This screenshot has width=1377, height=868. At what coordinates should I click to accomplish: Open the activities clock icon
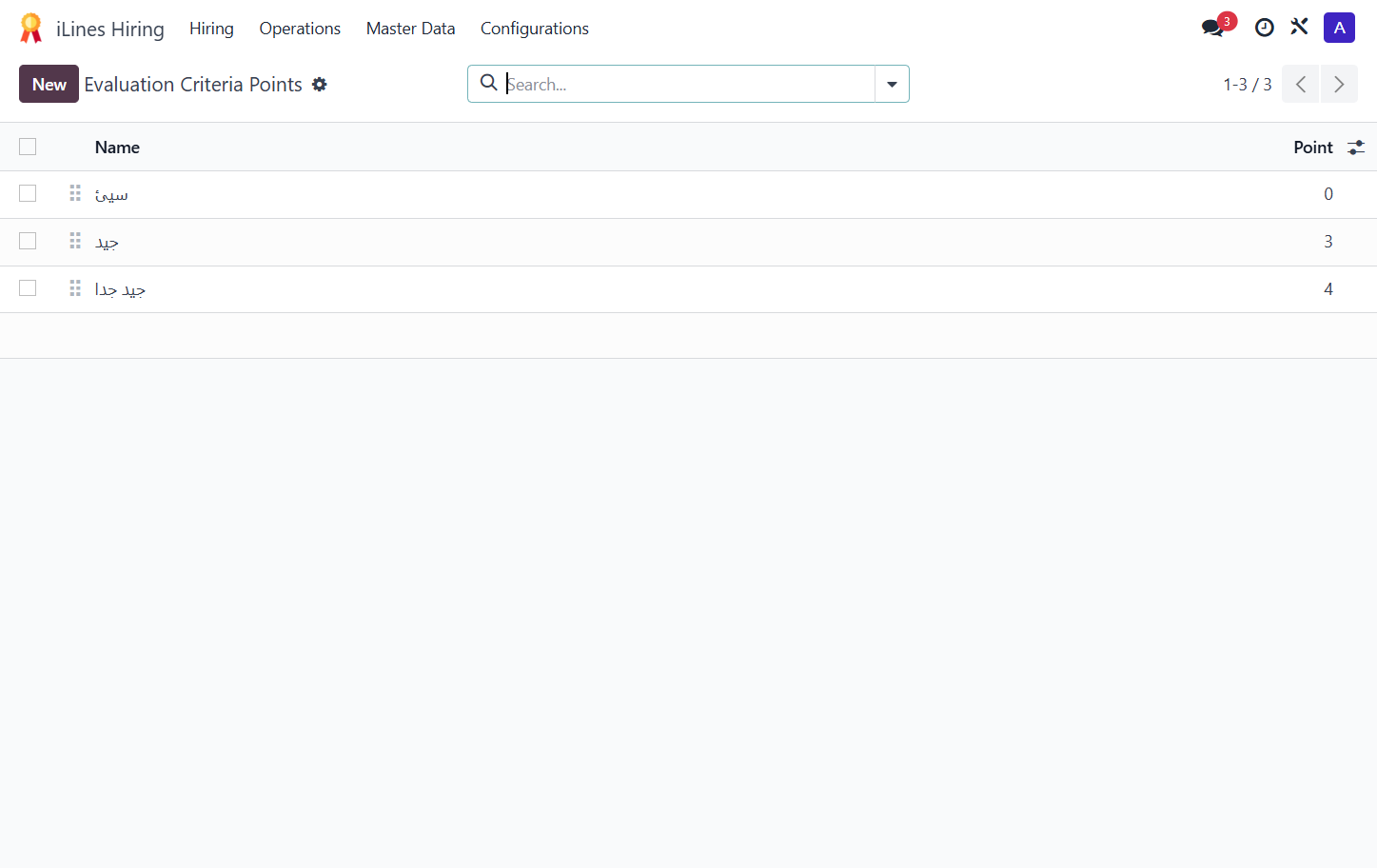[x=1264, y=28]
